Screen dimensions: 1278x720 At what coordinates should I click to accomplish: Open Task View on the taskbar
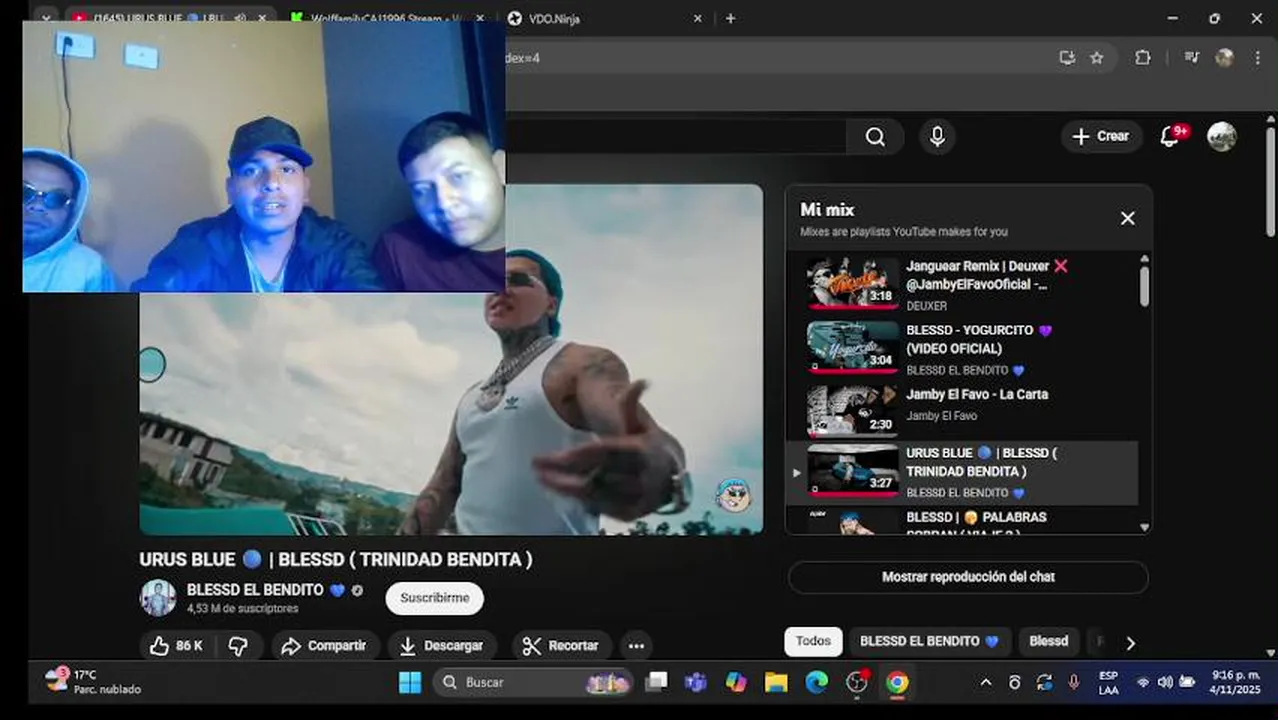(x=656, y=682)
